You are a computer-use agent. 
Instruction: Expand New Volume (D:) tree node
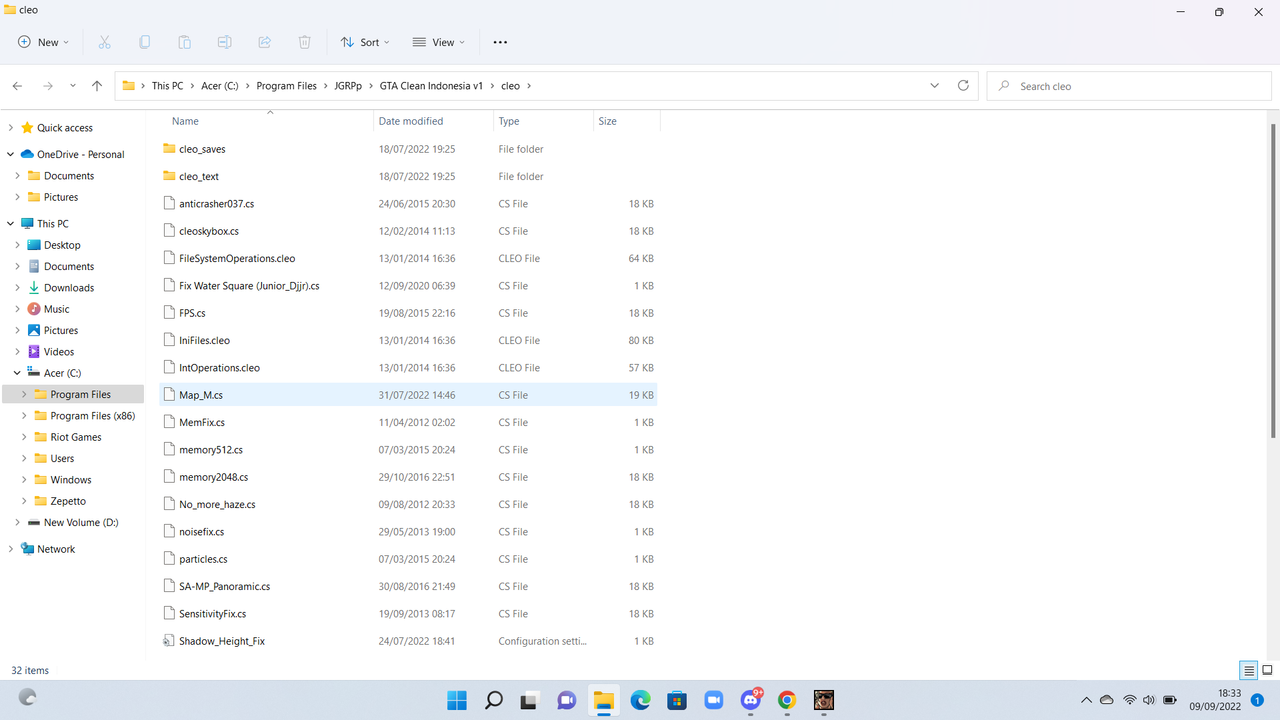click(18, 522)
